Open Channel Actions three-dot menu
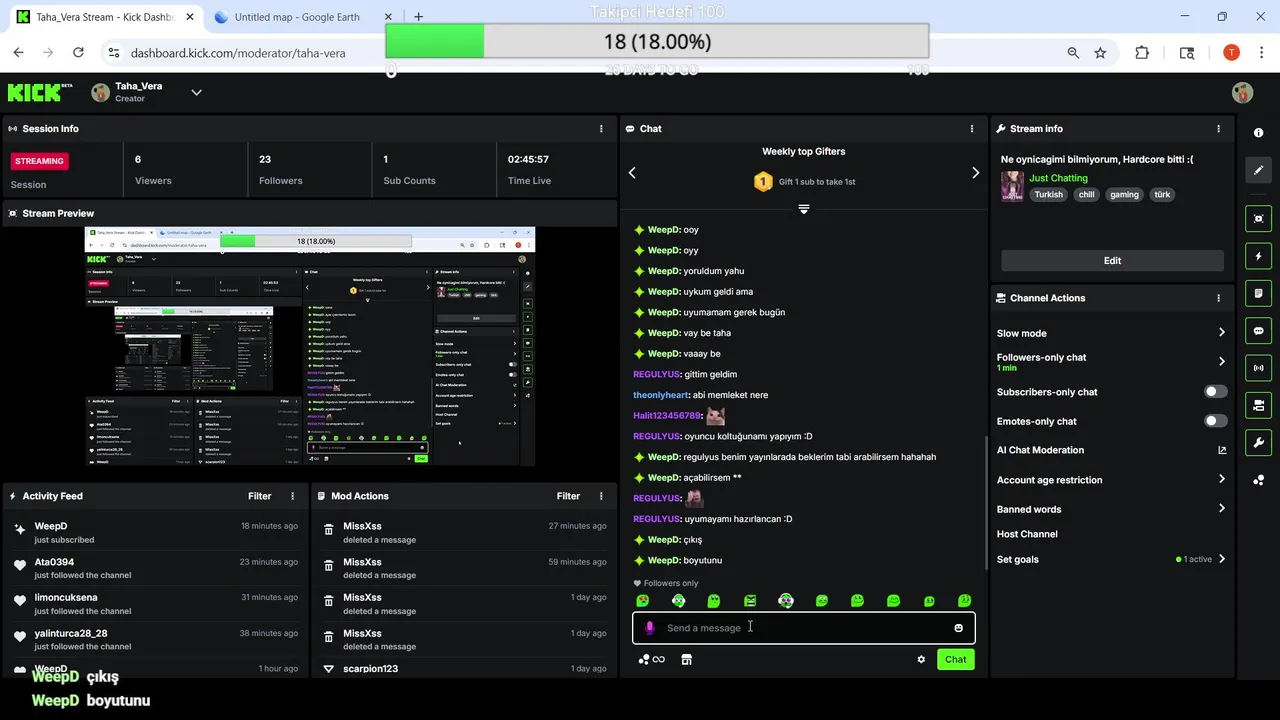 1218,298
